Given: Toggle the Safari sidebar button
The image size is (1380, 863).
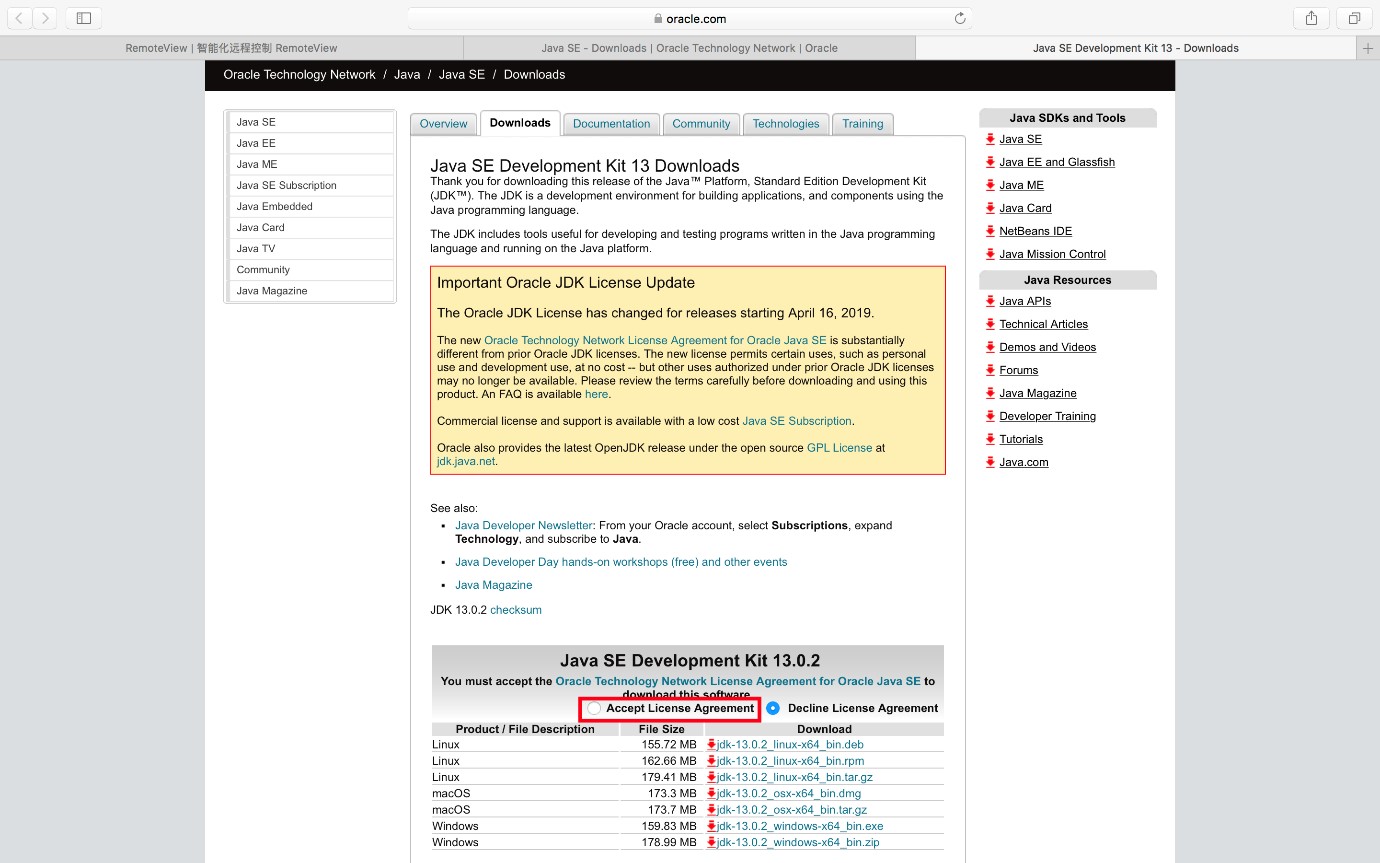Looking at the screenshot, I should pos(84,18).
